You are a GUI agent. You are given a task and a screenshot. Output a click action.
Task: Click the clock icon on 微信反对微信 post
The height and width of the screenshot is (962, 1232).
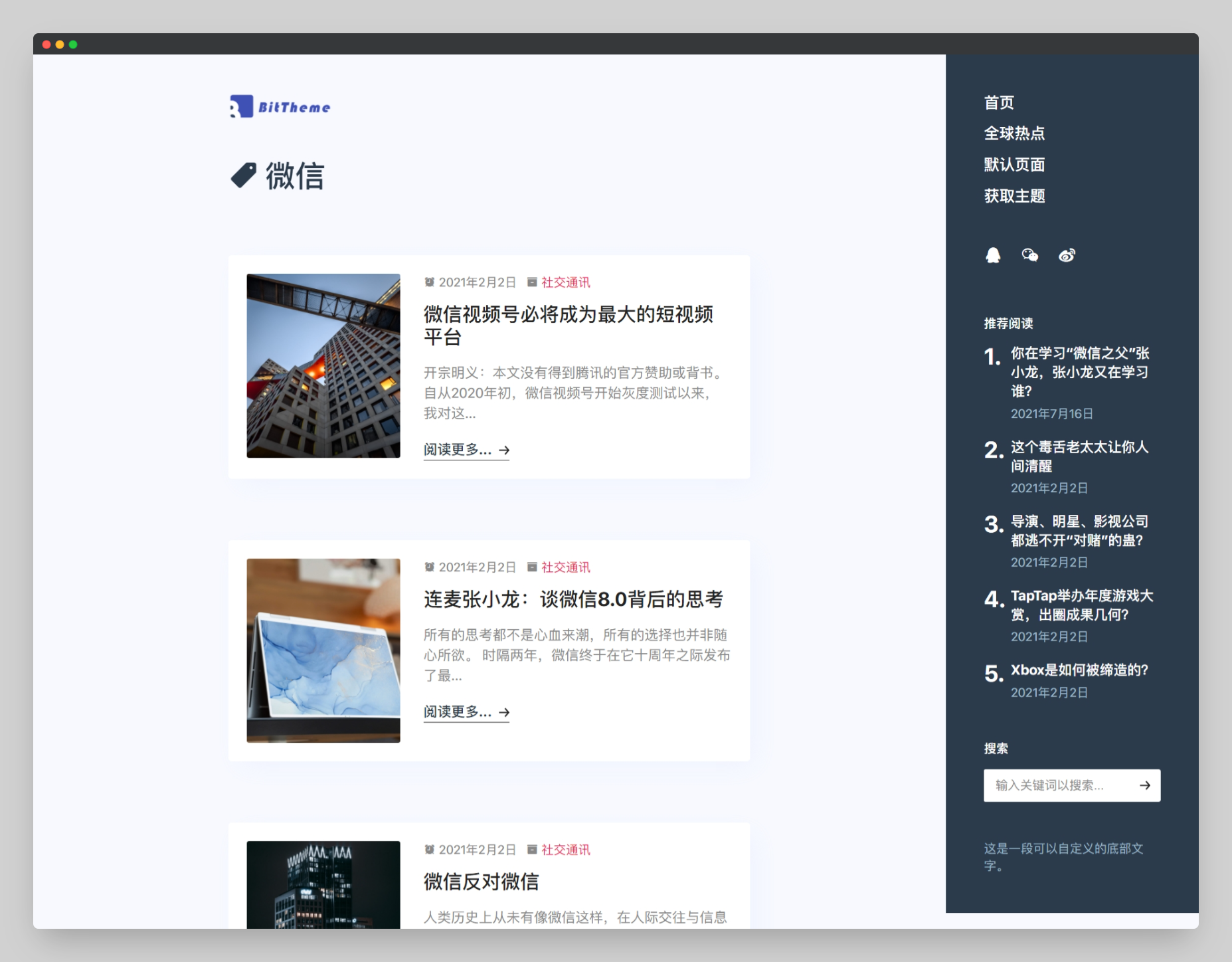tap(430, 850)
